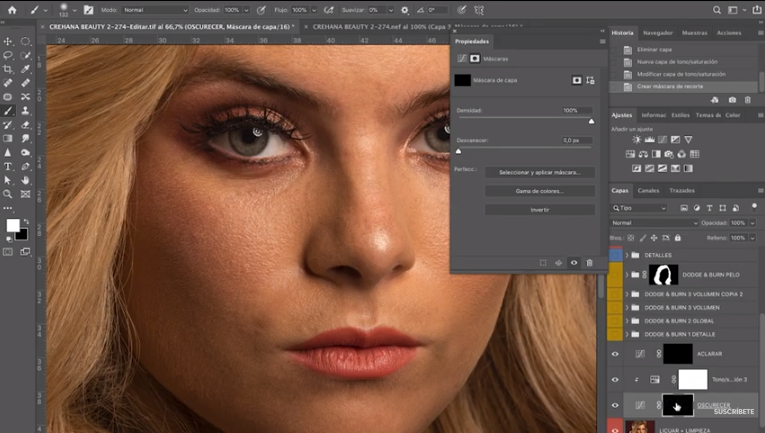
Task: Click the Home icon in options bar
Action: (11, 10)
